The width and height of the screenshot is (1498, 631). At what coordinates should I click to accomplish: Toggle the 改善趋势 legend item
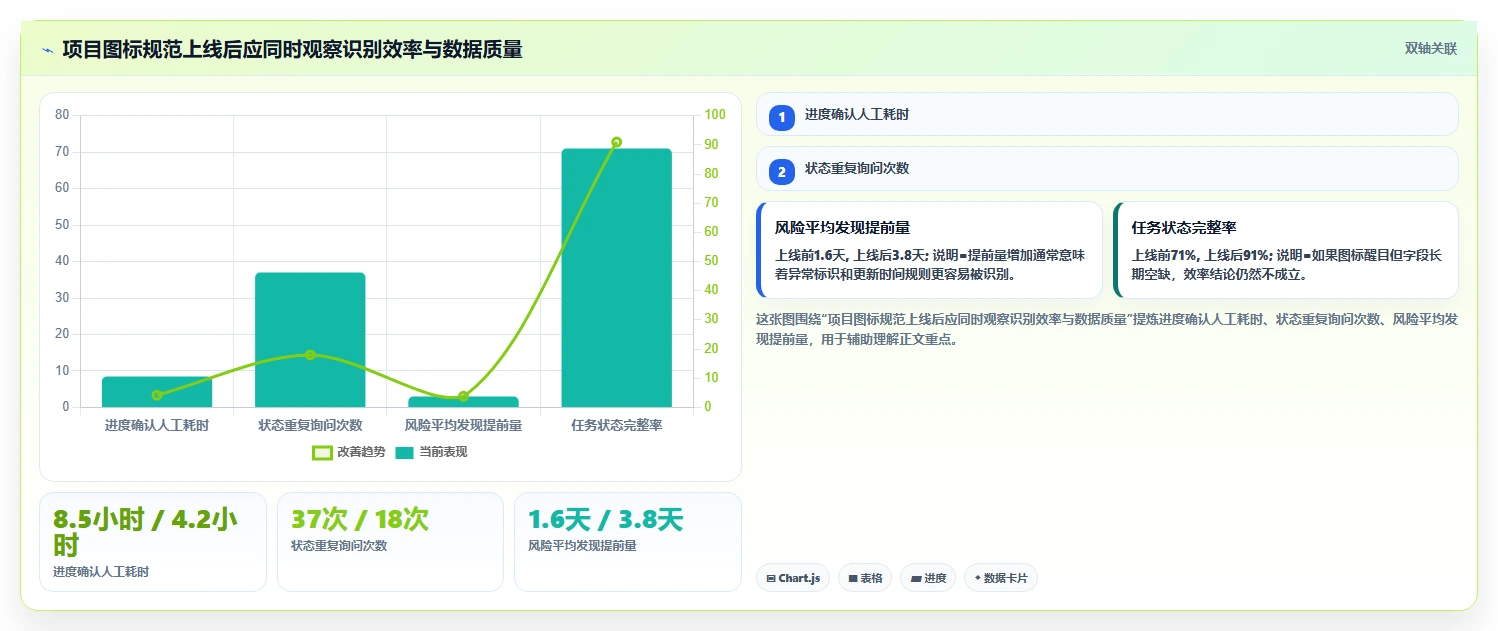tap(348, 452)
